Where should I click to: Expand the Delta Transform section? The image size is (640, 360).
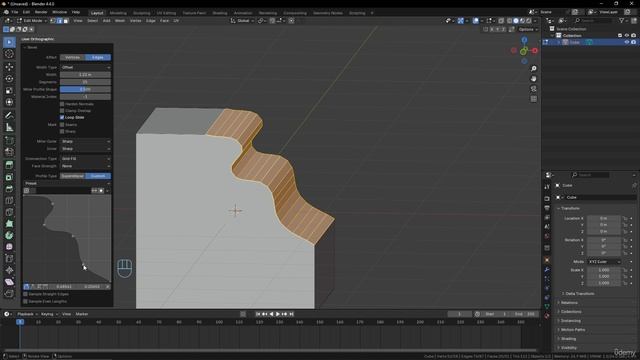tap(579, 293)
